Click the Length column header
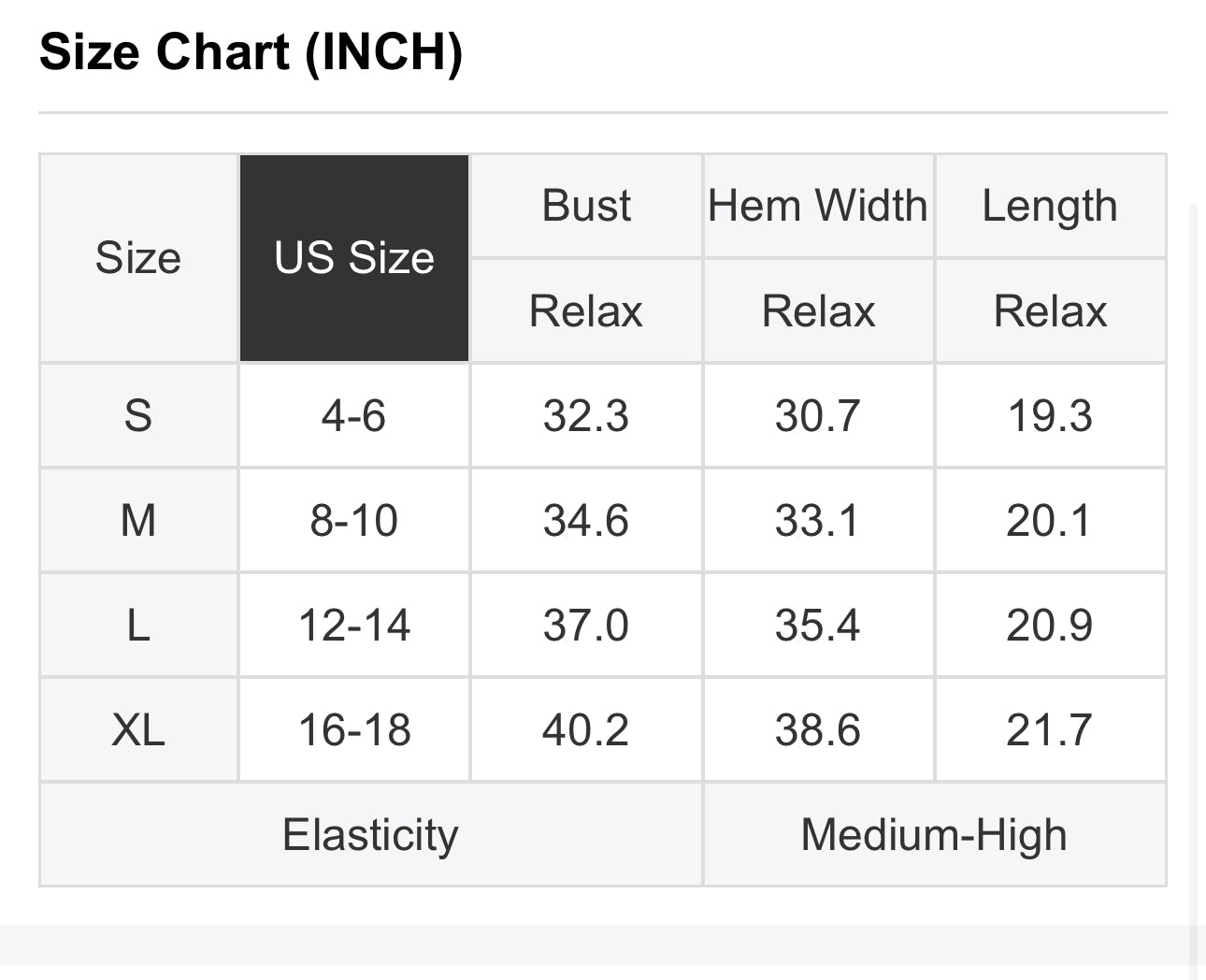Viewport: 1206px width, 980px height. (x=1050, y=206)
